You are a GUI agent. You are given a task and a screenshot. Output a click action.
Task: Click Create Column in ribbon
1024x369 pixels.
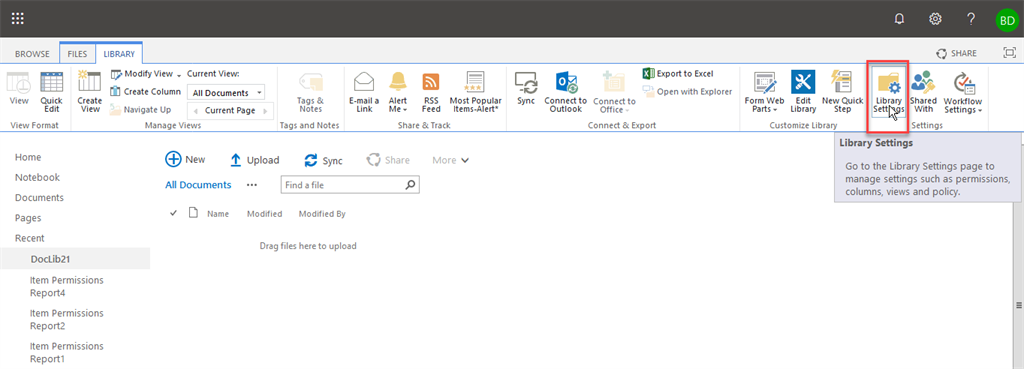click(145, 92)
